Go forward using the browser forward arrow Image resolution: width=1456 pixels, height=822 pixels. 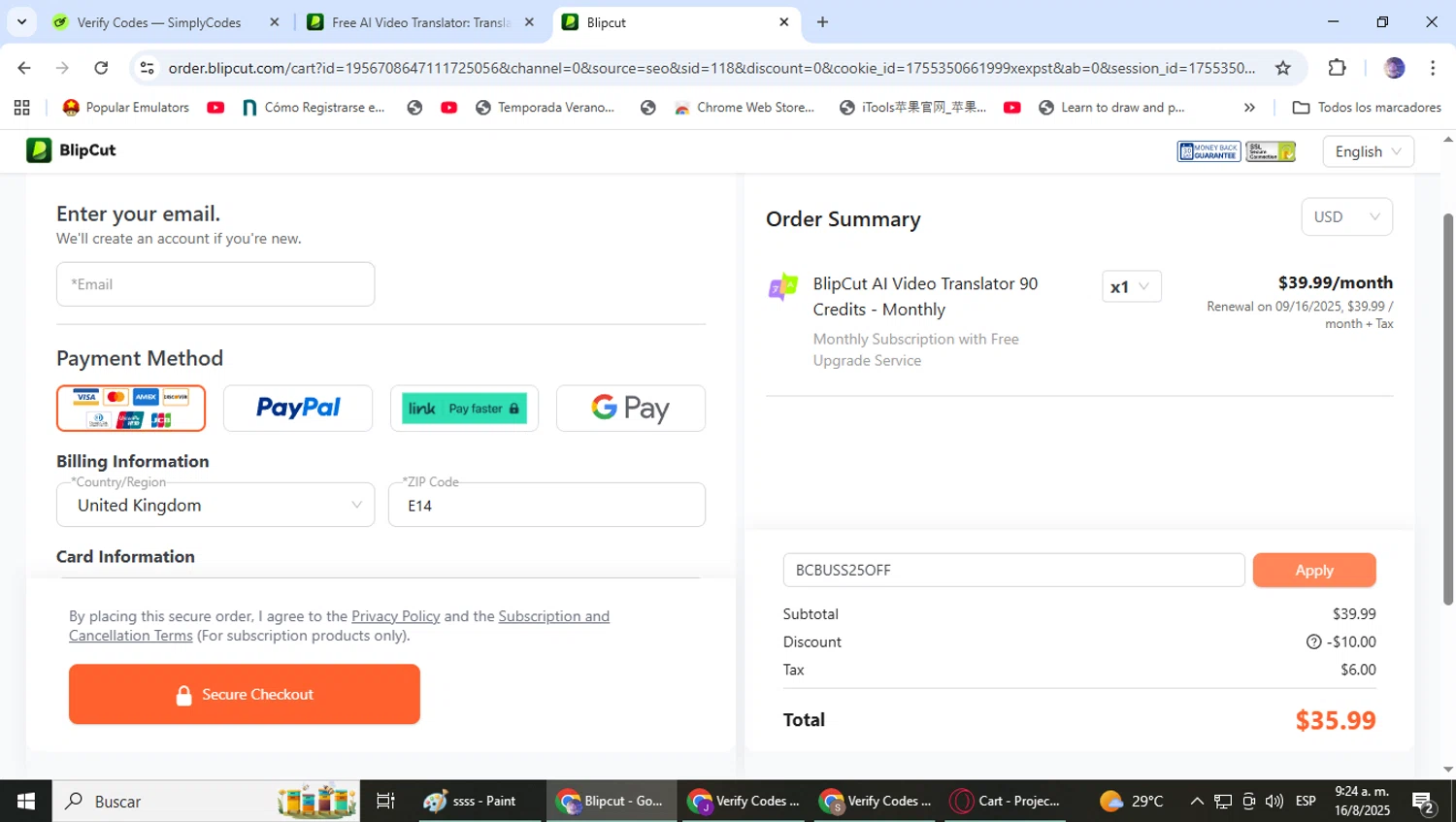point(62,68)
